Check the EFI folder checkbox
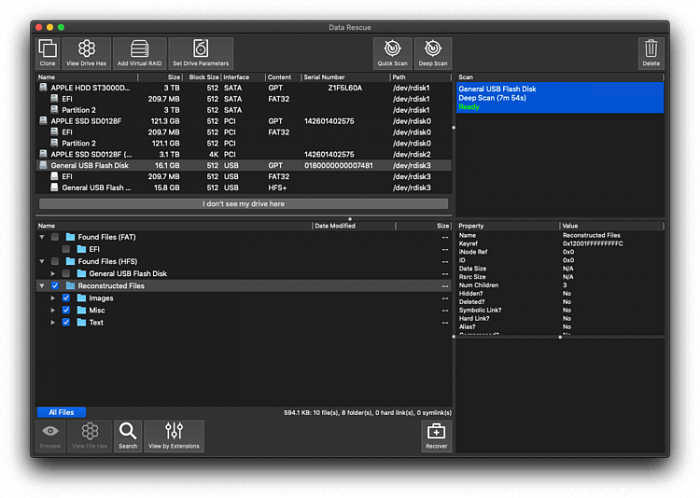The height and width of the screenshot is (498, 700). coord(66,249)
